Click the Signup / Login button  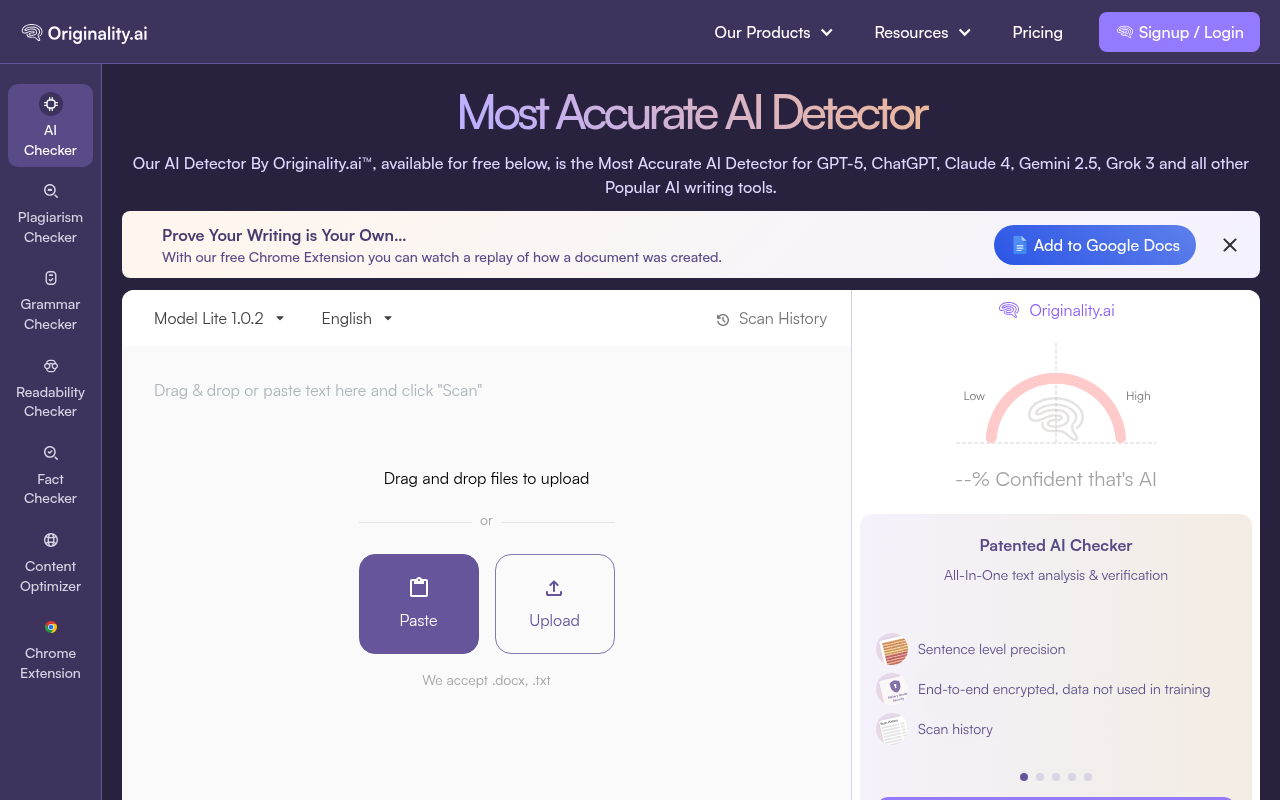click(1179, 32)
